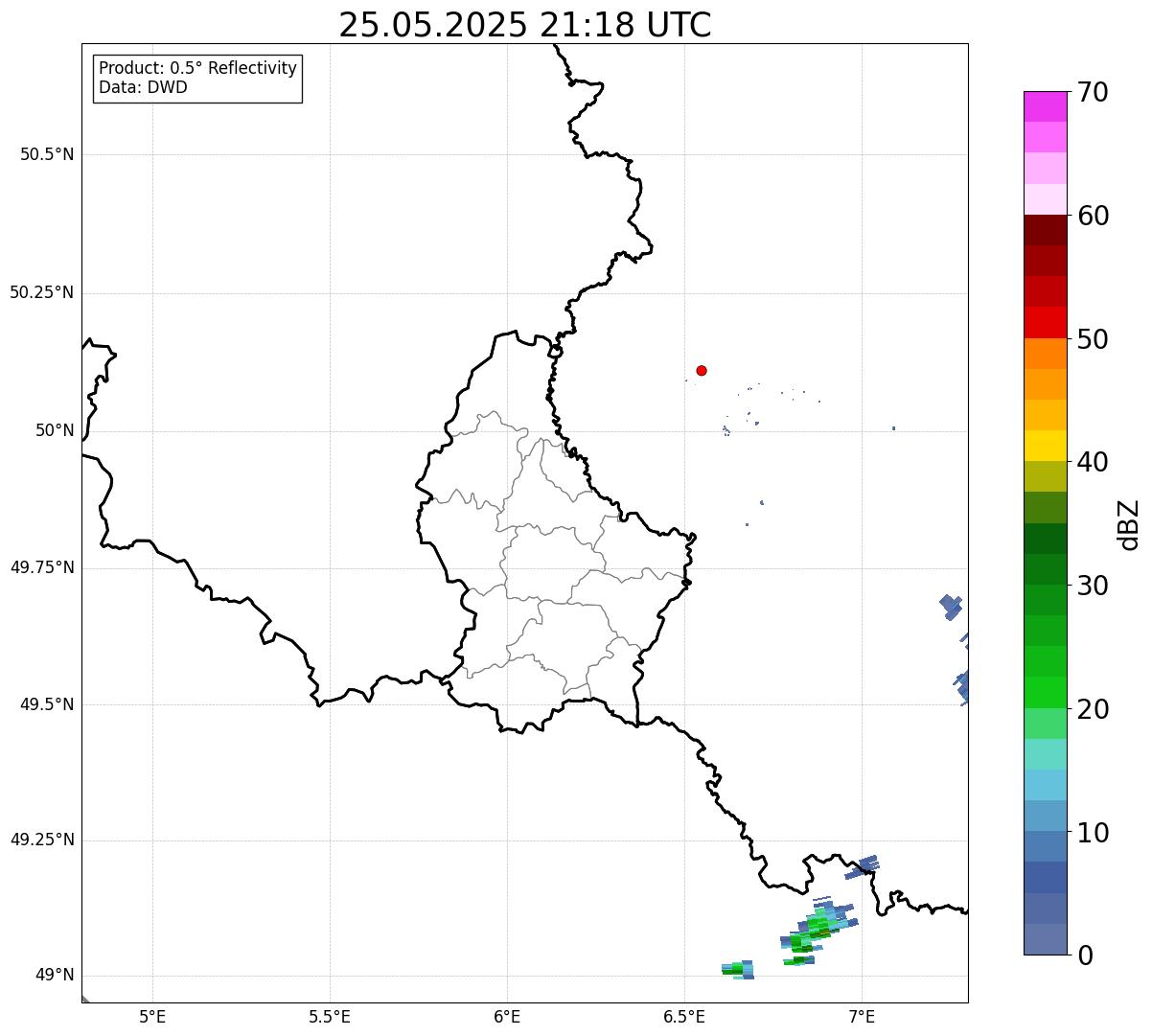Pick the grey-blue bottom colorbar segment at 0
The width and height of the screenshot is (1152, 1036).
[x=1045, y=939]
